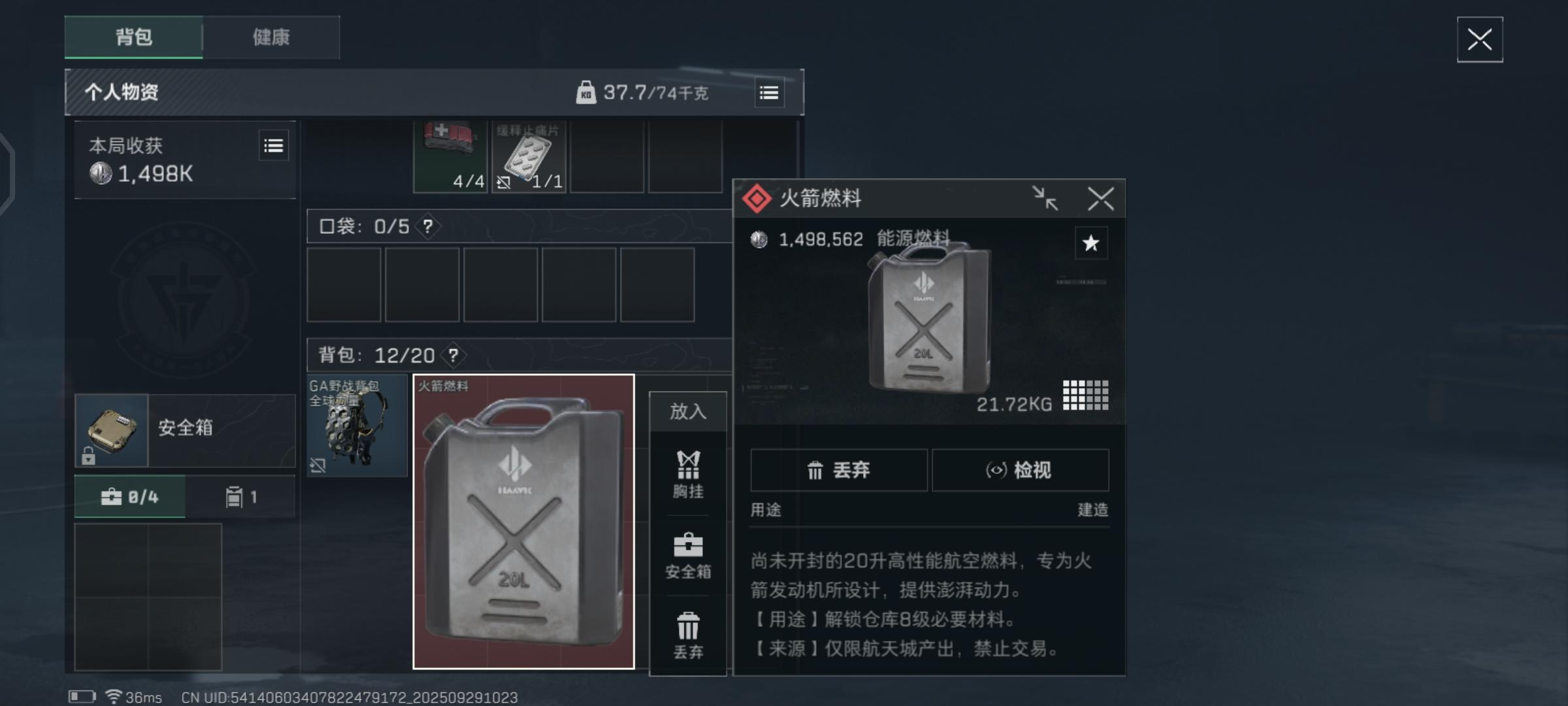Show the 背包 capacity help icon
The height and width of the screenshot is (706, 1568).
tap(453, 355)
